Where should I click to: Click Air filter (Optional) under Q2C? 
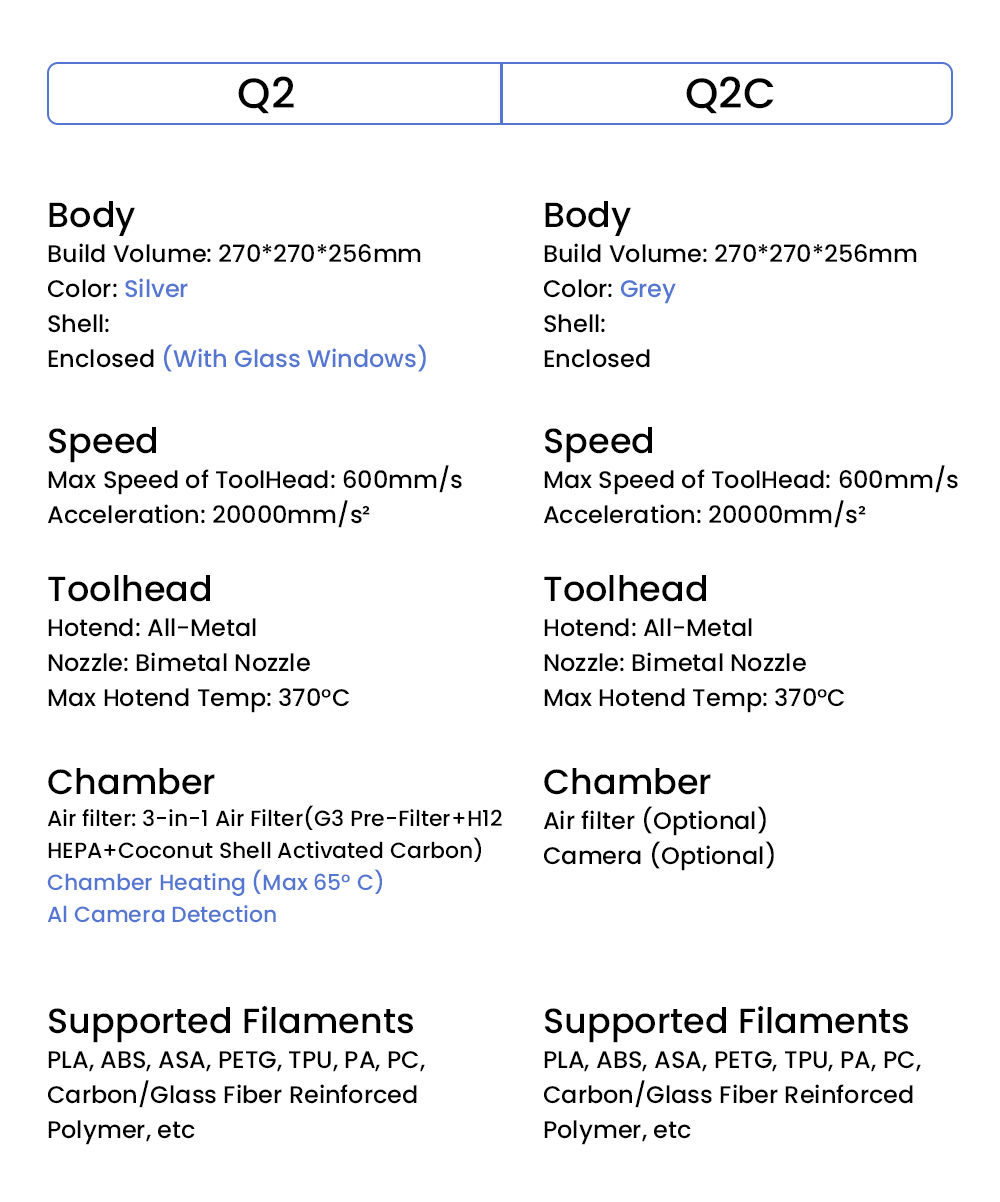tap(655, 821)
